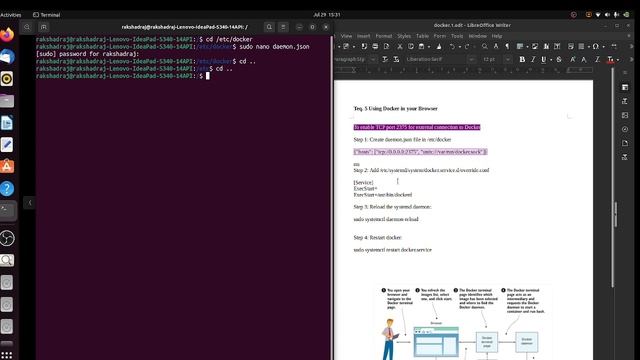Open the Table menu in Writer
The width and height of the screenshot is (640, 360).
(422, 36)
